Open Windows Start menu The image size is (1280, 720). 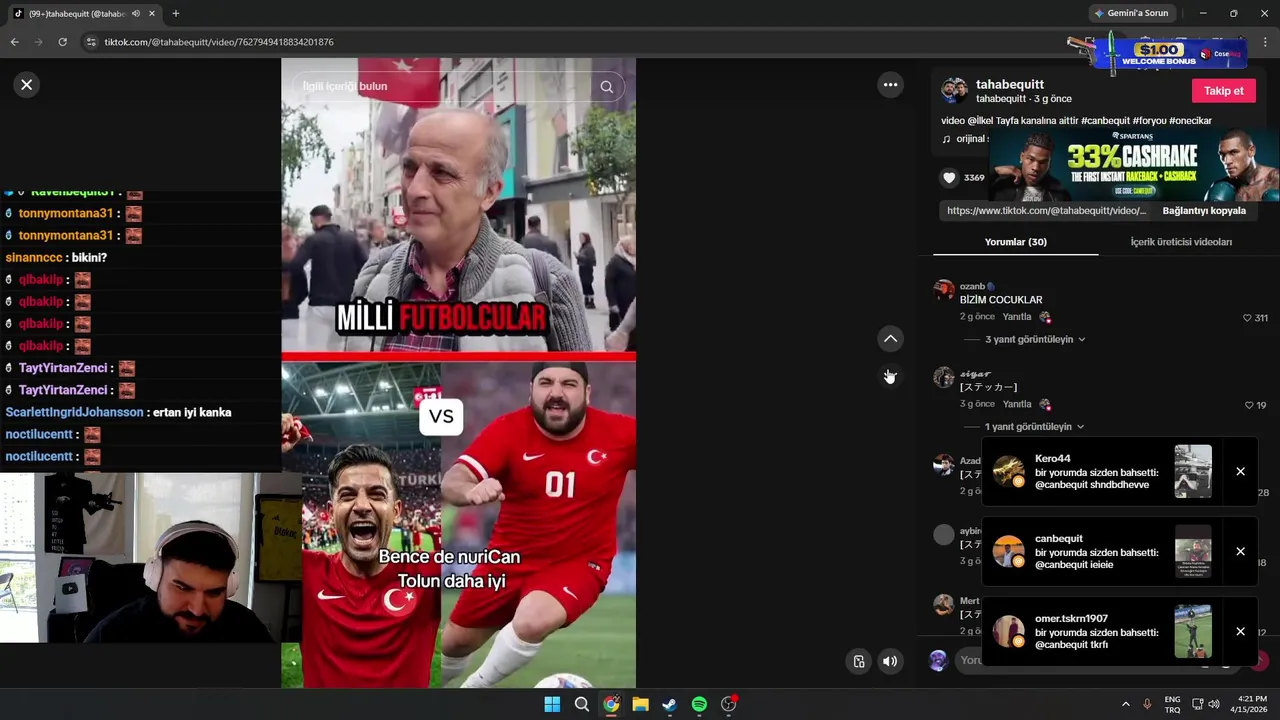552,704
